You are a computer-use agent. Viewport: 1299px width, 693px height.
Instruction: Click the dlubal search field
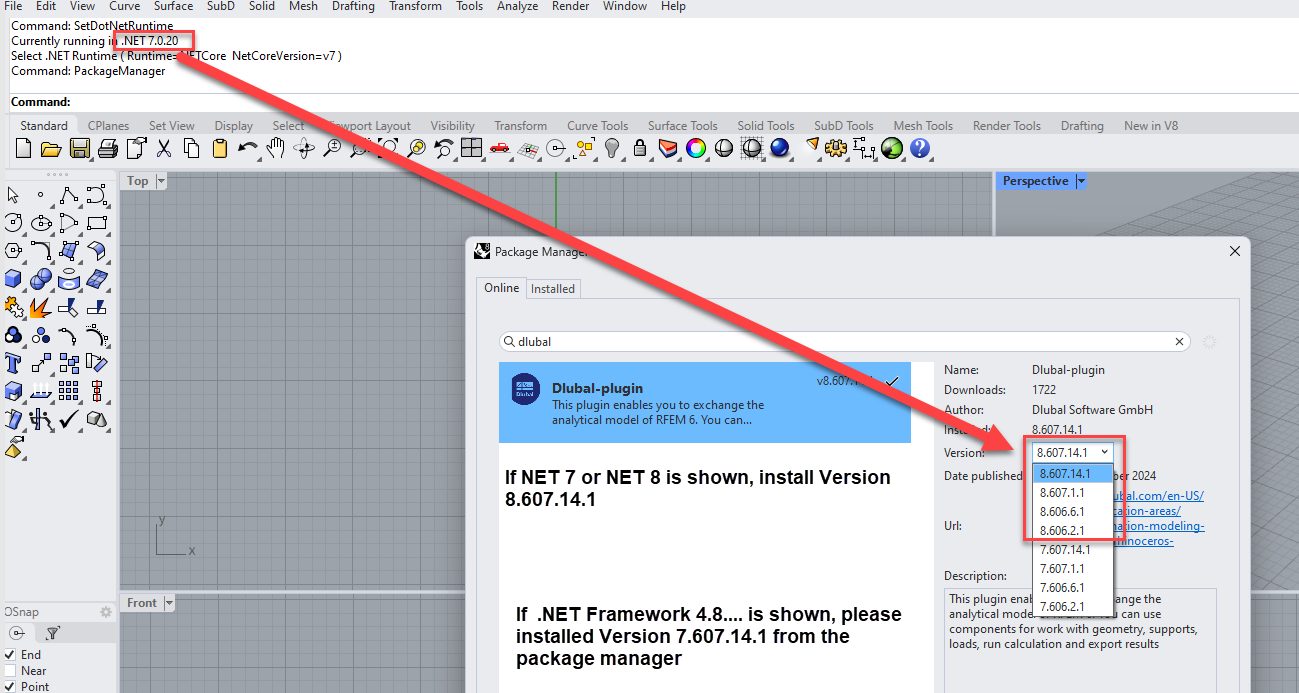coord(845,342)
